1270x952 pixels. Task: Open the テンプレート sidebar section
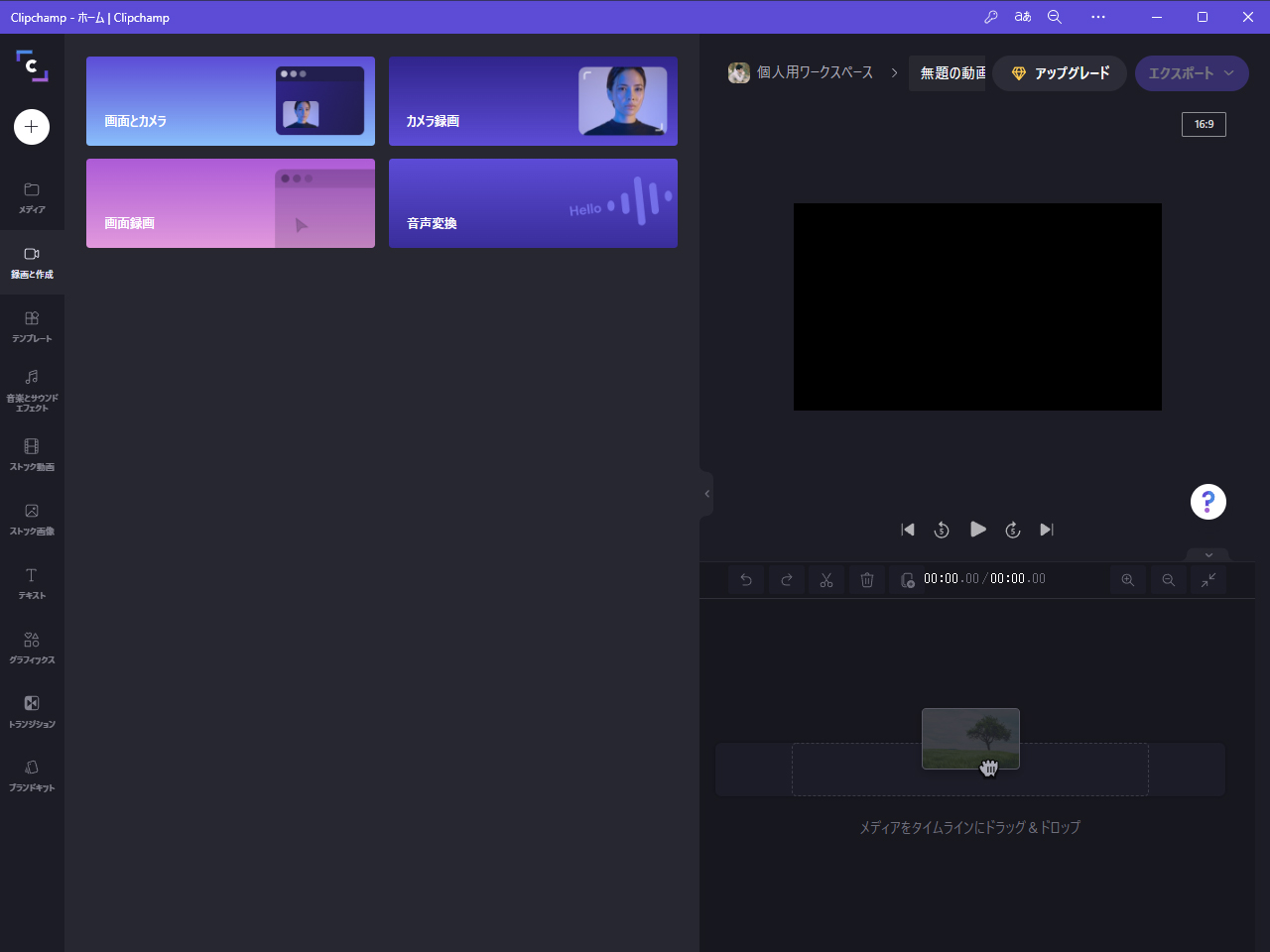point(32,327)
